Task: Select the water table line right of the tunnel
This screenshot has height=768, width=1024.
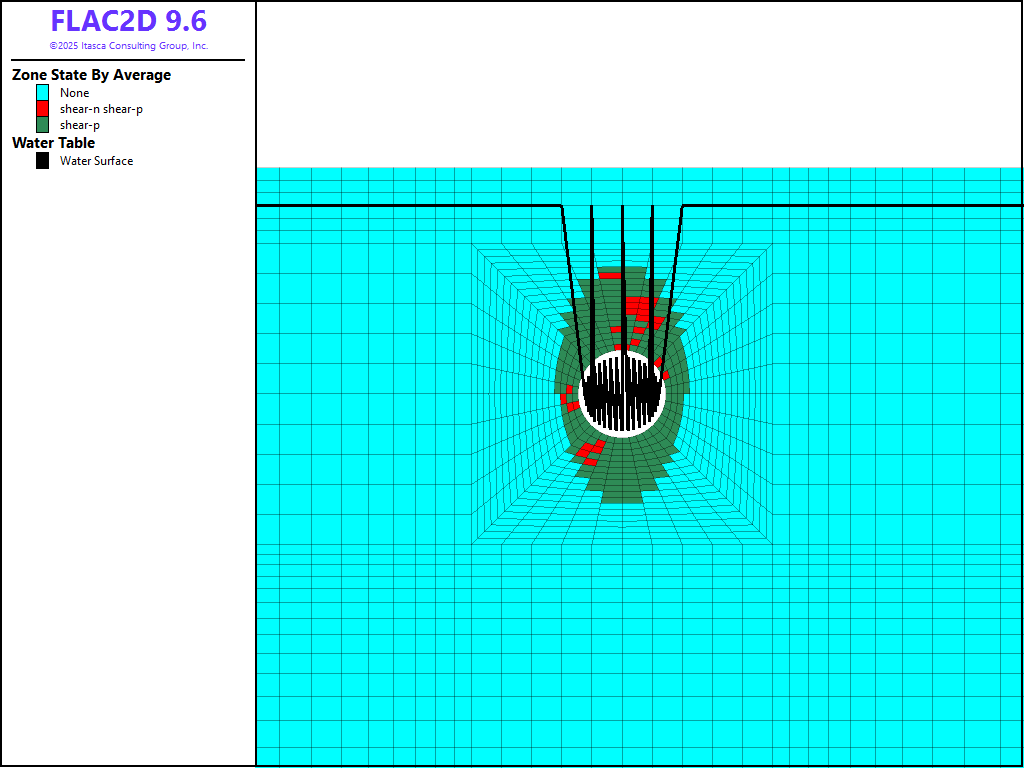Action: pos(850,205)
